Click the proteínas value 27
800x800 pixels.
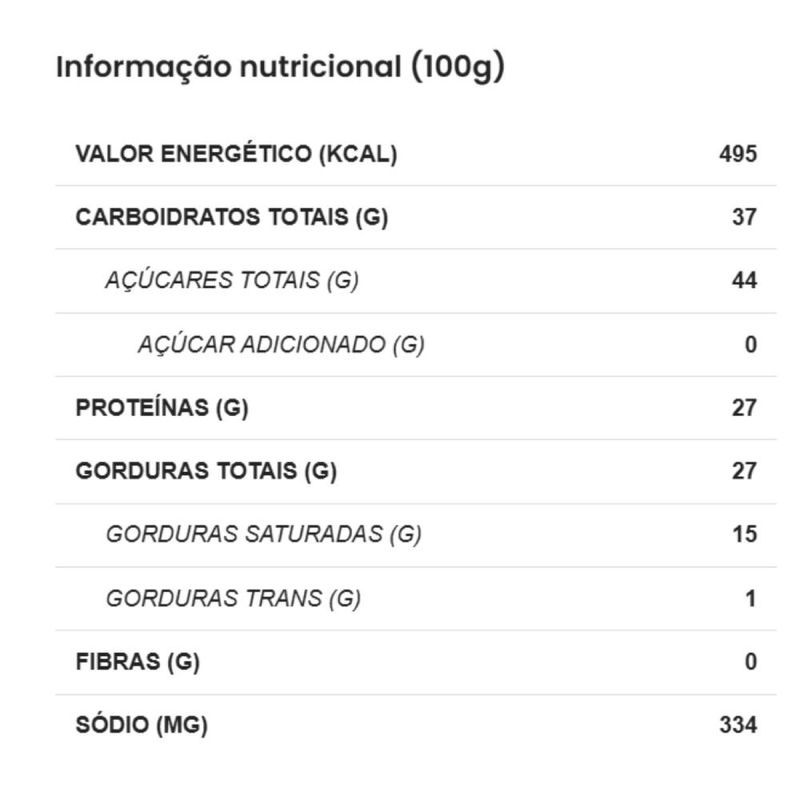(x=744, y=408)
